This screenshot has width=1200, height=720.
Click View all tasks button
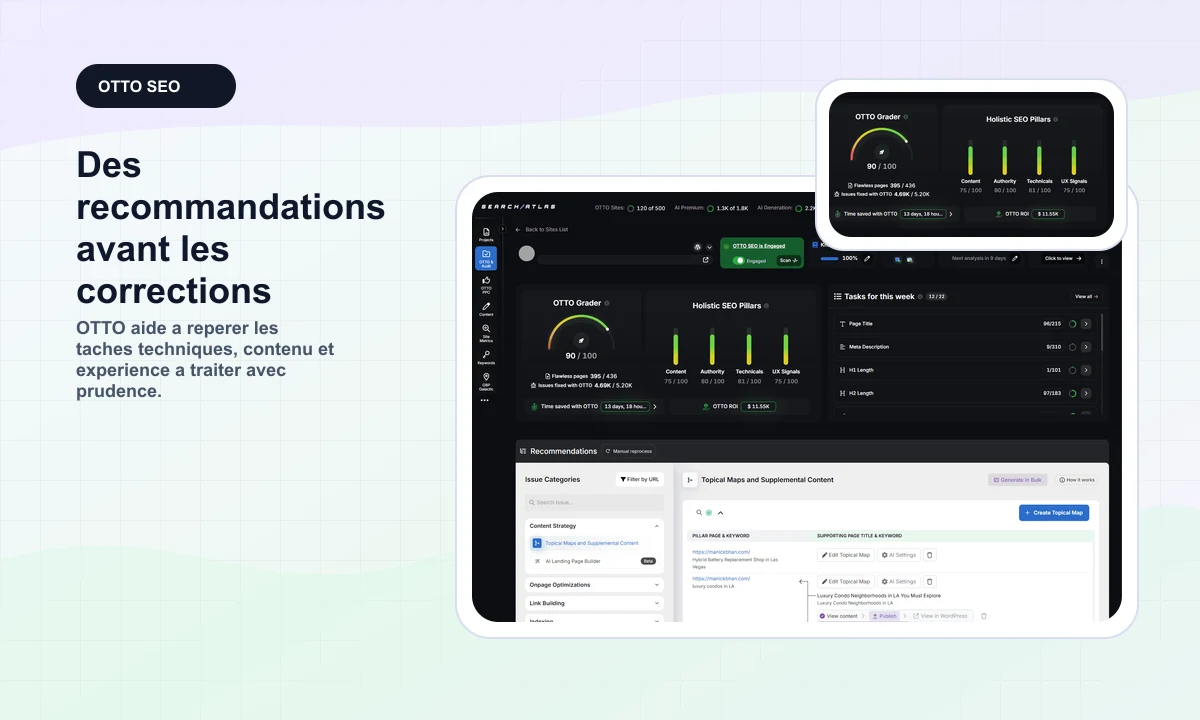1087,297
